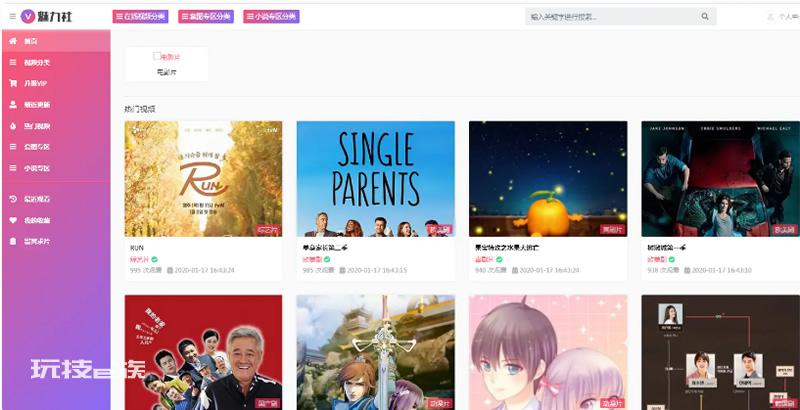Open the personal account menu at top right

(783, 17)
